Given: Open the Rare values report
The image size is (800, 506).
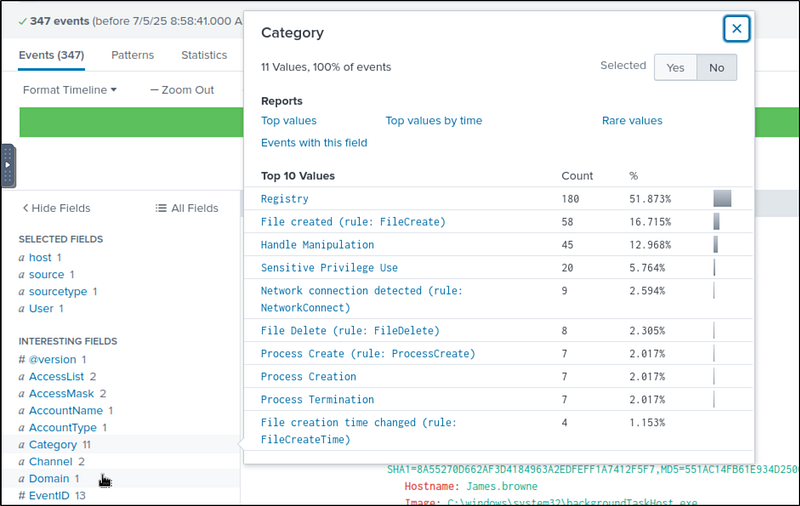Looking at the screenshot, I should (632, 121).
